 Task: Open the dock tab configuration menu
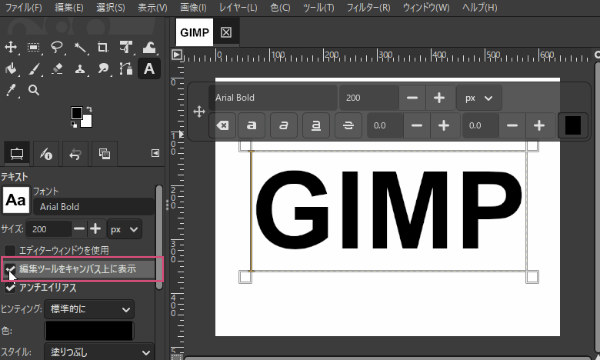pyautogui.click(x=155, y=153)
